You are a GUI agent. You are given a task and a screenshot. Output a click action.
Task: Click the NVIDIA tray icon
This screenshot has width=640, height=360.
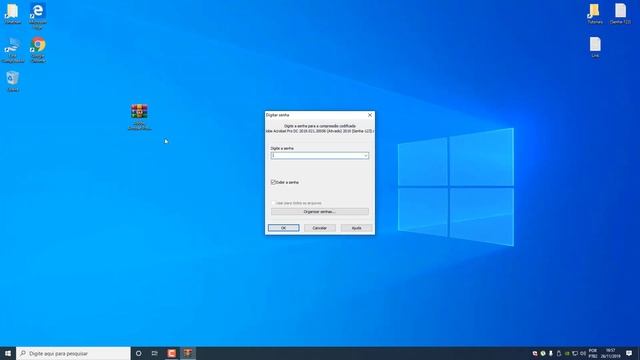click(567, 353)
